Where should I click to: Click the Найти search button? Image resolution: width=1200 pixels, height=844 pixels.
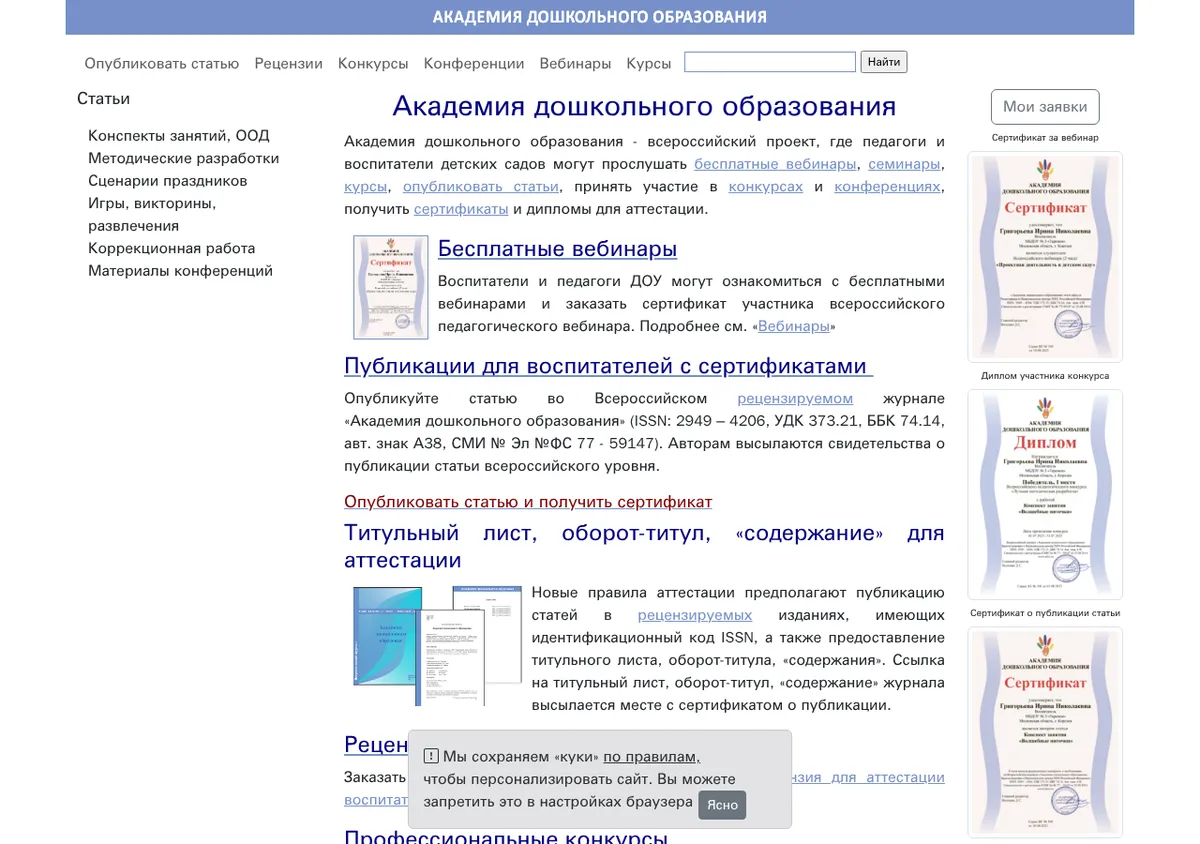[x=884, y=62]
